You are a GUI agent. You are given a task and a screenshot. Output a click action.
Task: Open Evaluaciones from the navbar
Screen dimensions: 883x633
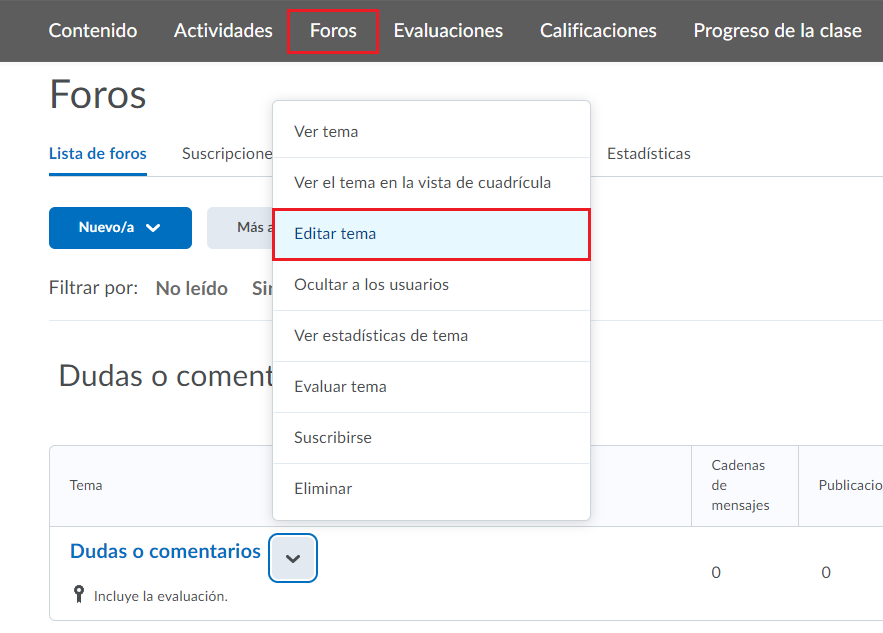tap(448, 30)
